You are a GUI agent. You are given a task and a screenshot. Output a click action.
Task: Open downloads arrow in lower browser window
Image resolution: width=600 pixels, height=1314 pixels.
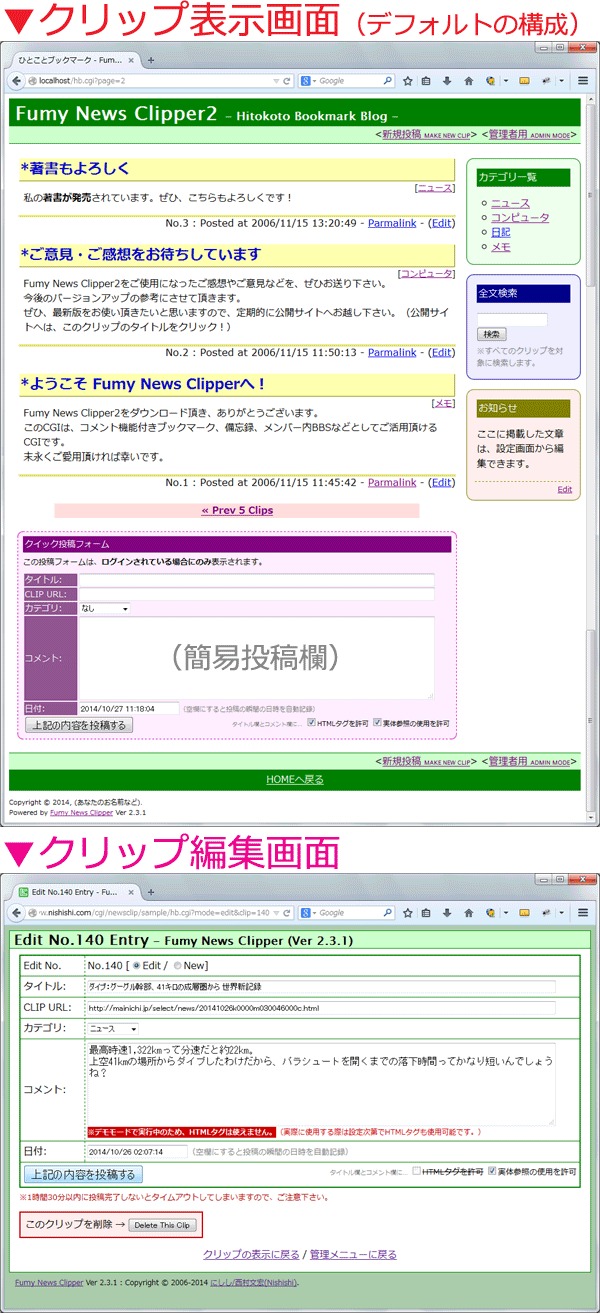[447, 912]
